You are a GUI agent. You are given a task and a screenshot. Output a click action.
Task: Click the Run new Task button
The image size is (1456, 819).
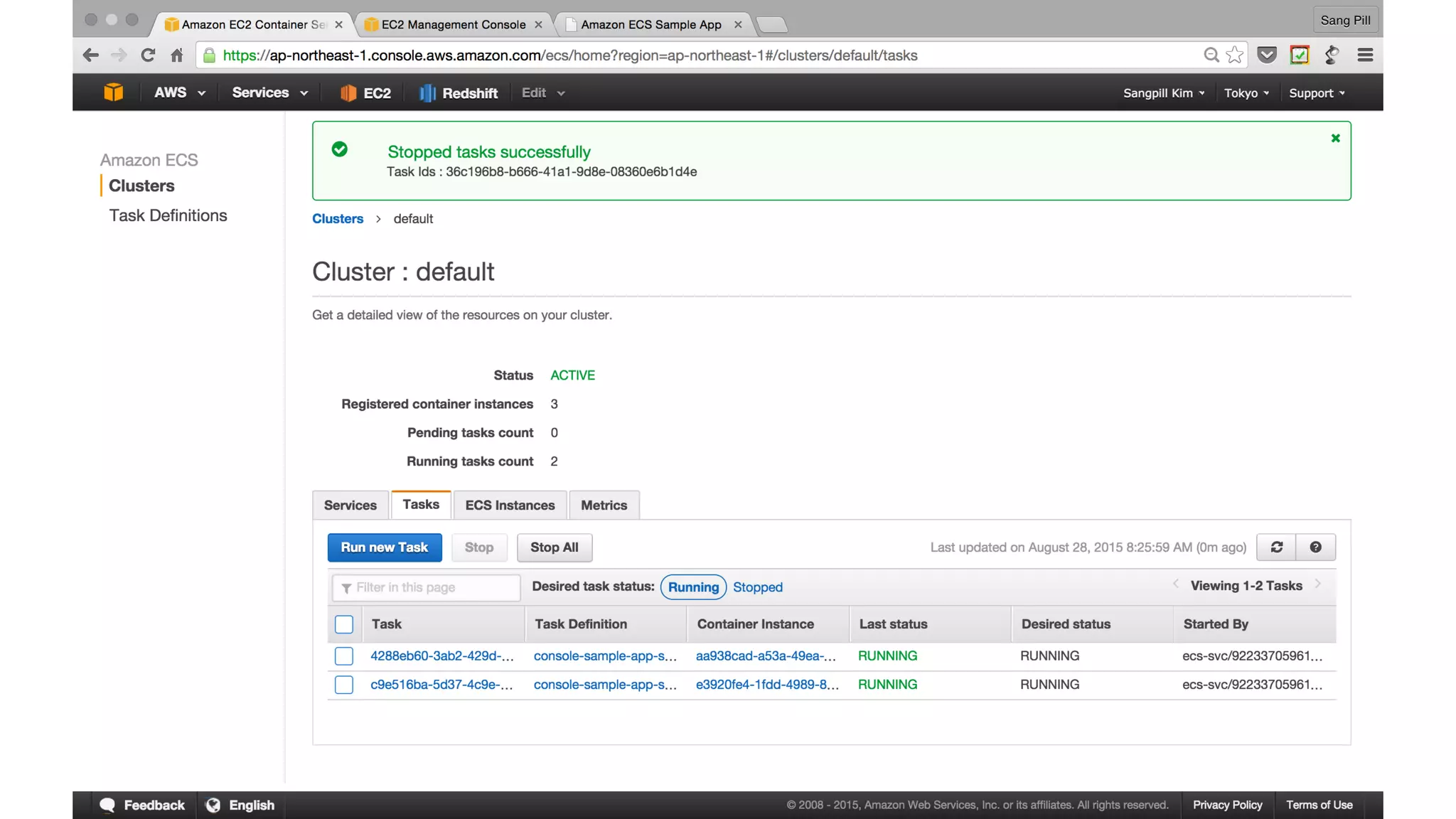tap(384, 547)
